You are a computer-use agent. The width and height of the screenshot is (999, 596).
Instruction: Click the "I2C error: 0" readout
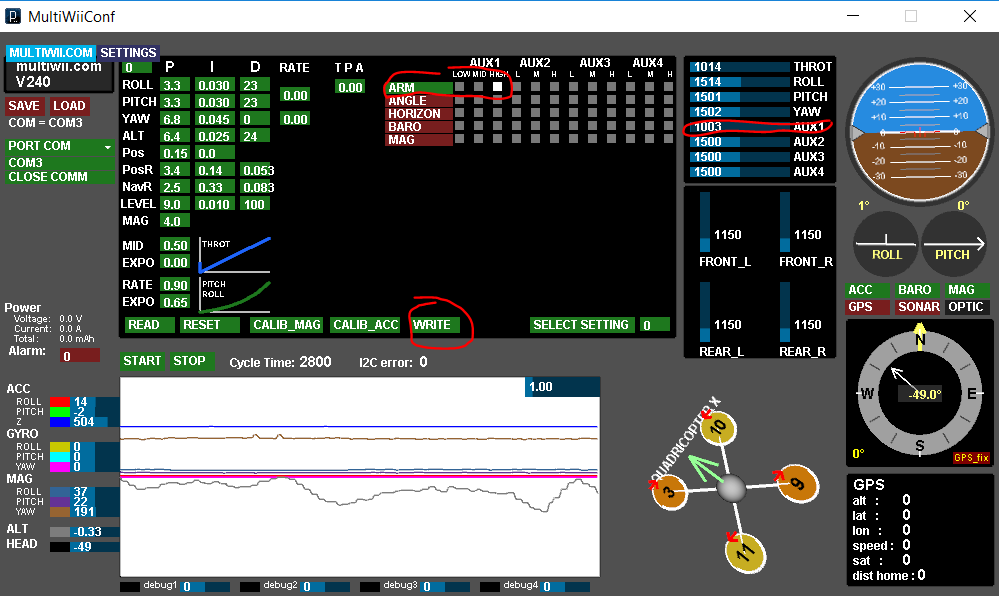pyautogui.click(x=393, y=362)
